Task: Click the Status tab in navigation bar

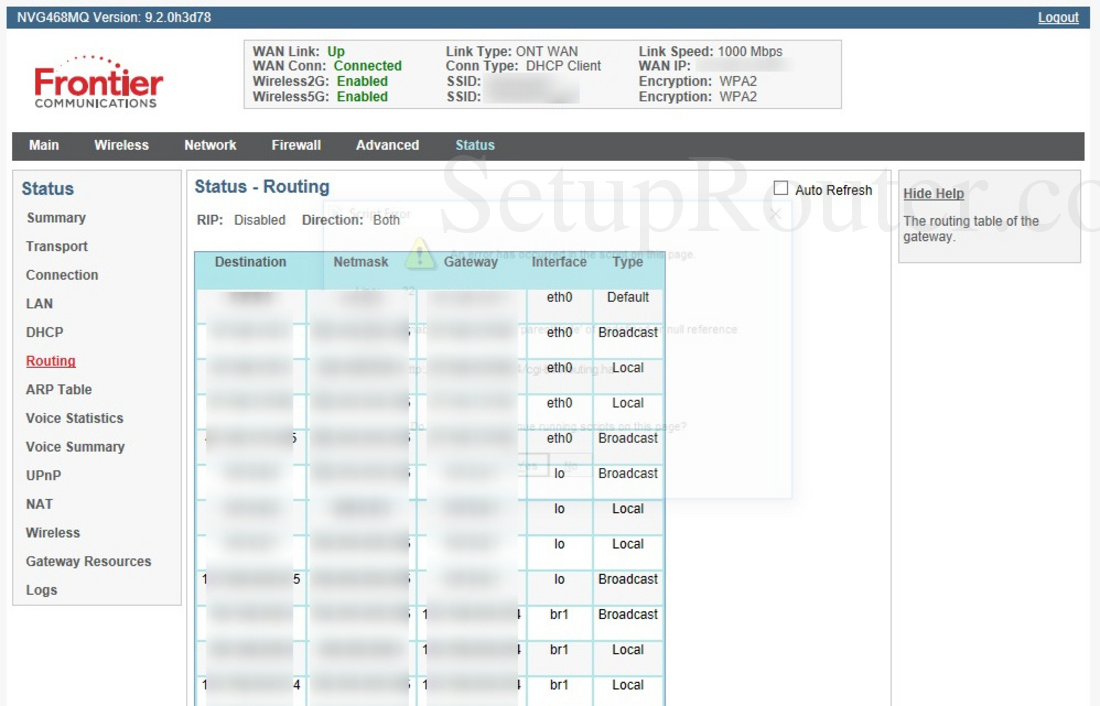Action: point(475,145)
